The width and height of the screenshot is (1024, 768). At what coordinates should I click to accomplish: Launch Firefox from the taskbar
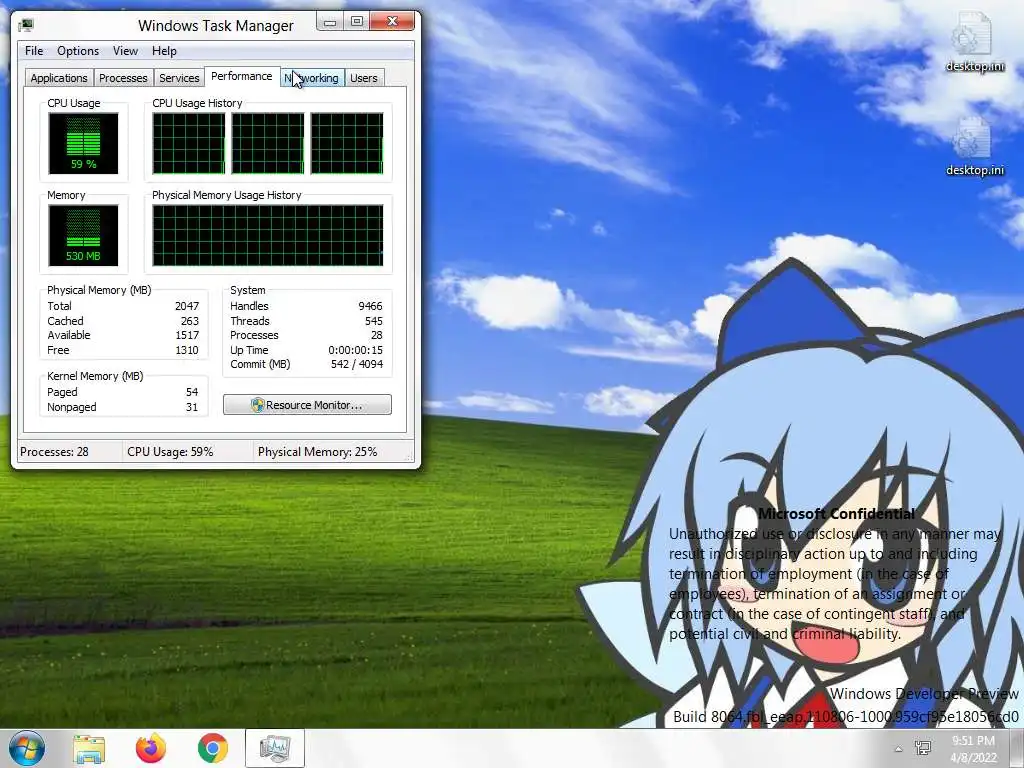click(151, 748)
